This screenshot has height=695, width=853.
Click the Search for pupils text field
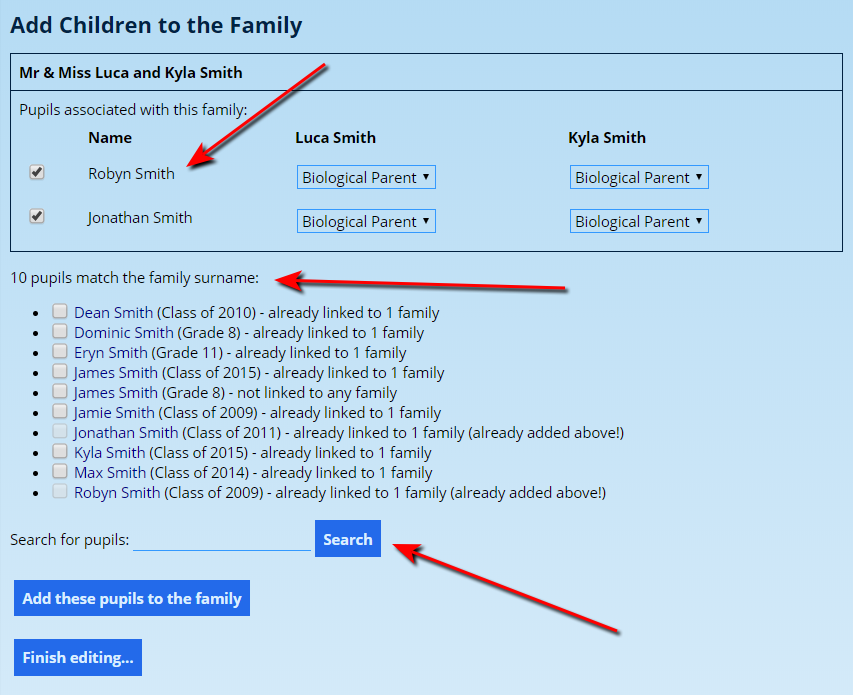222,540
